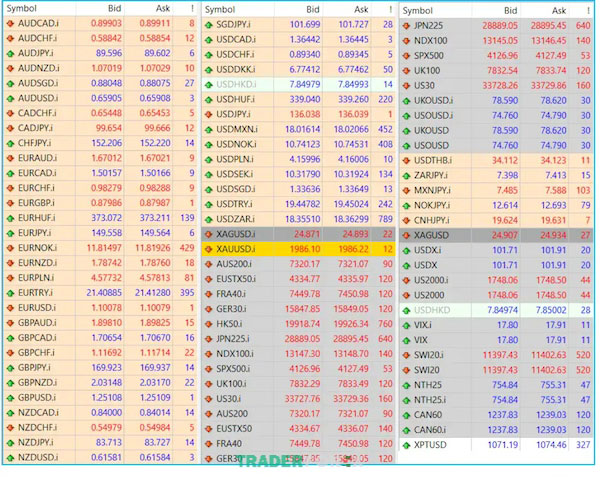Click the bid value 19918.74
Image resolution: width=600 pixels, height=477 pixels.
point(302,324)
